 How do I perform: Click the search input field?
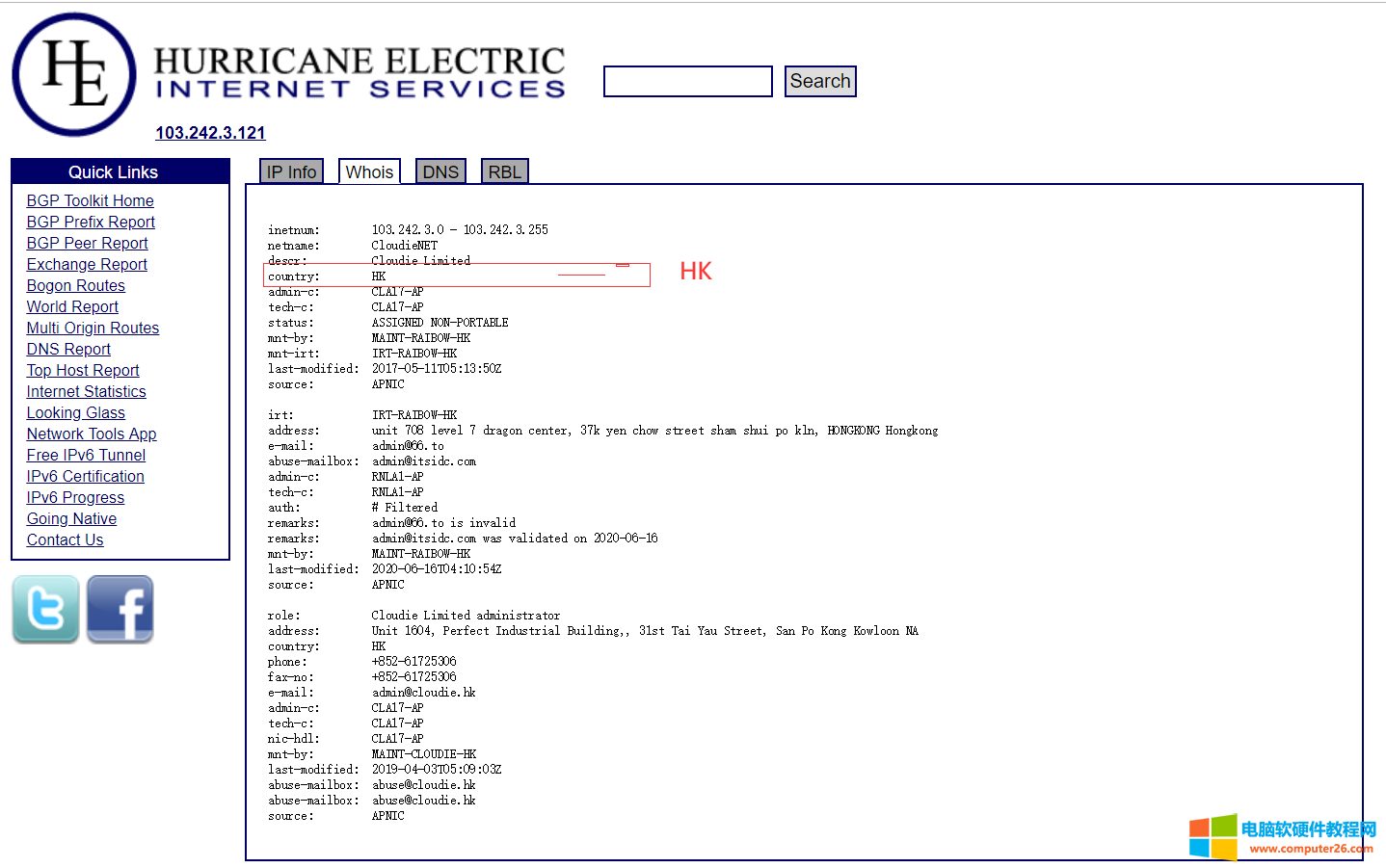(688, 82)
